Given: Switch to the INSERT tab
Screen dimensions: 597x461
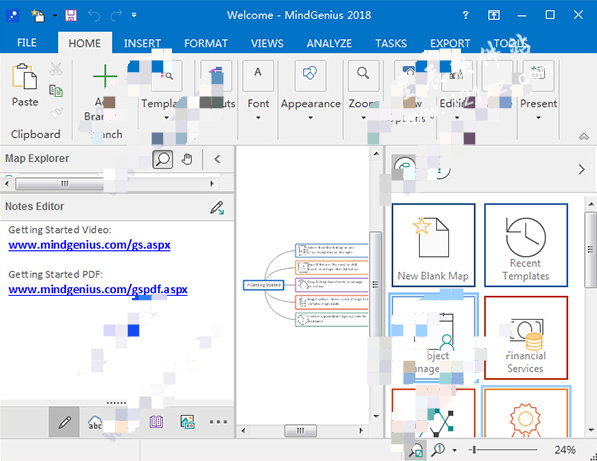Looking at the screenshot, I should tap(142, 43).
